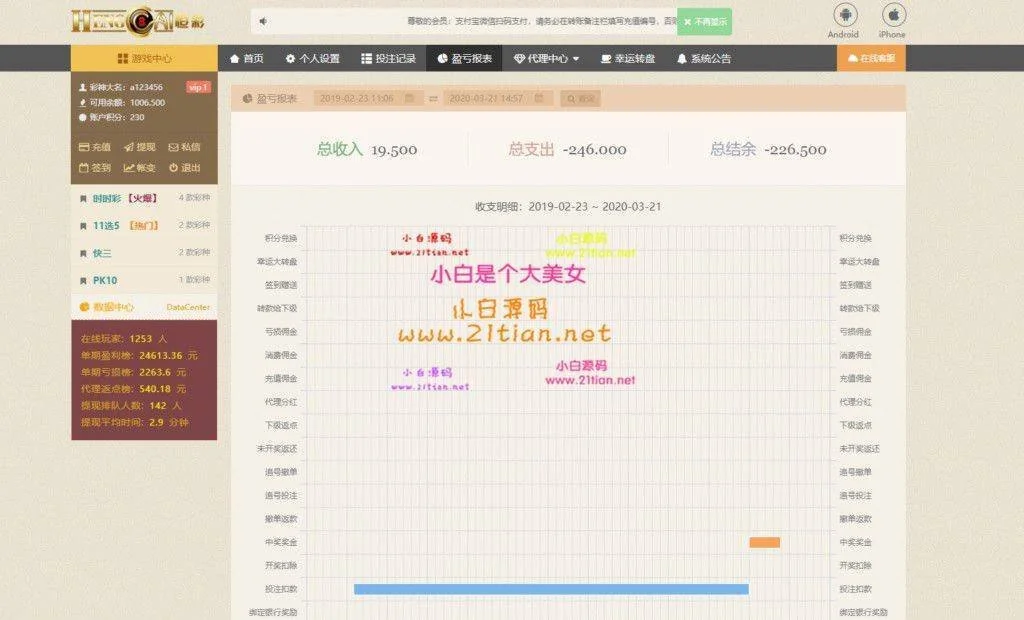
Task: Click 退出 to log out
Action: 184,168
